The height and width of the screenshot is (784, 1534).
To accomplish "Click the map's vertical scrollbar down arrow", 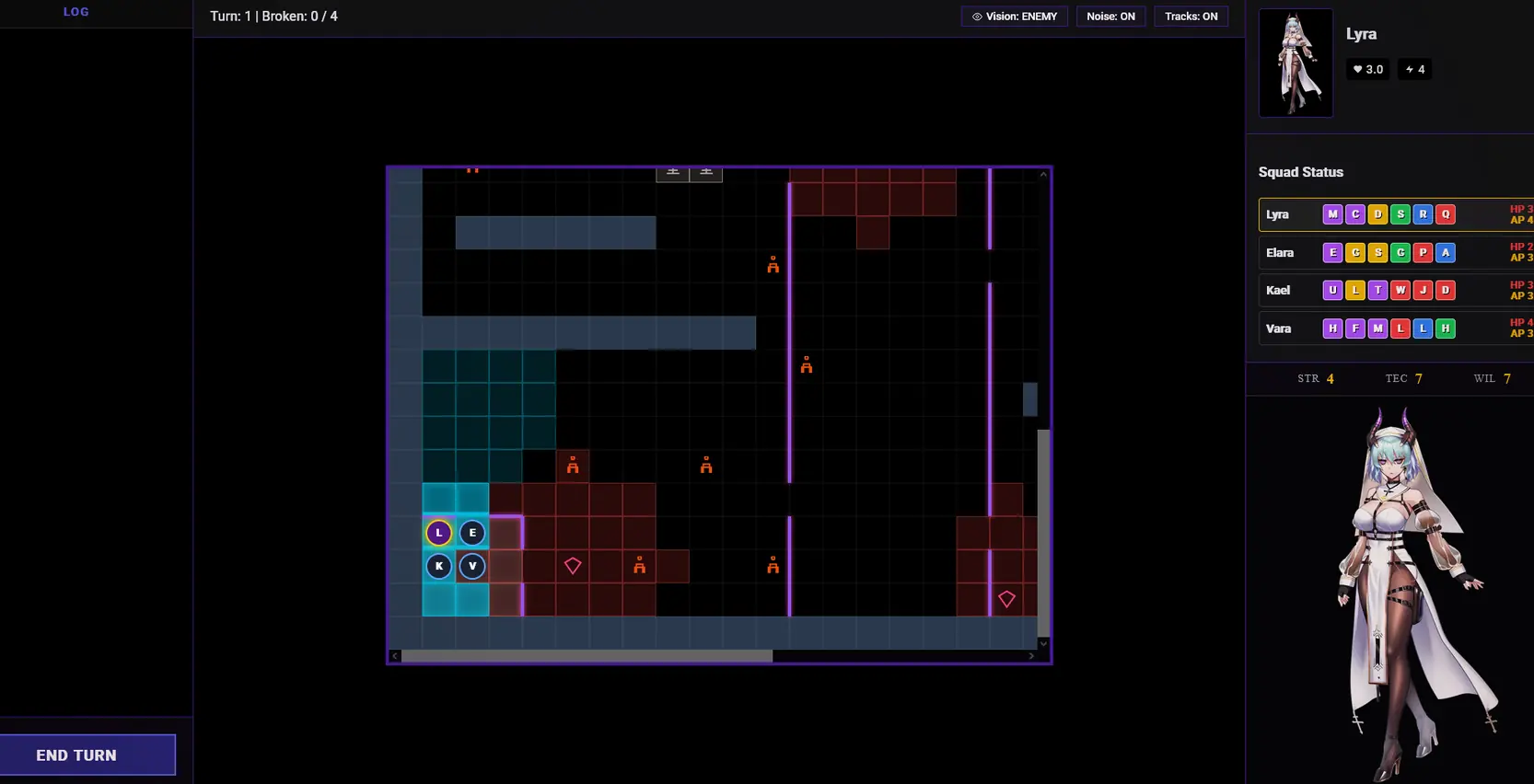I will 1043,643.
